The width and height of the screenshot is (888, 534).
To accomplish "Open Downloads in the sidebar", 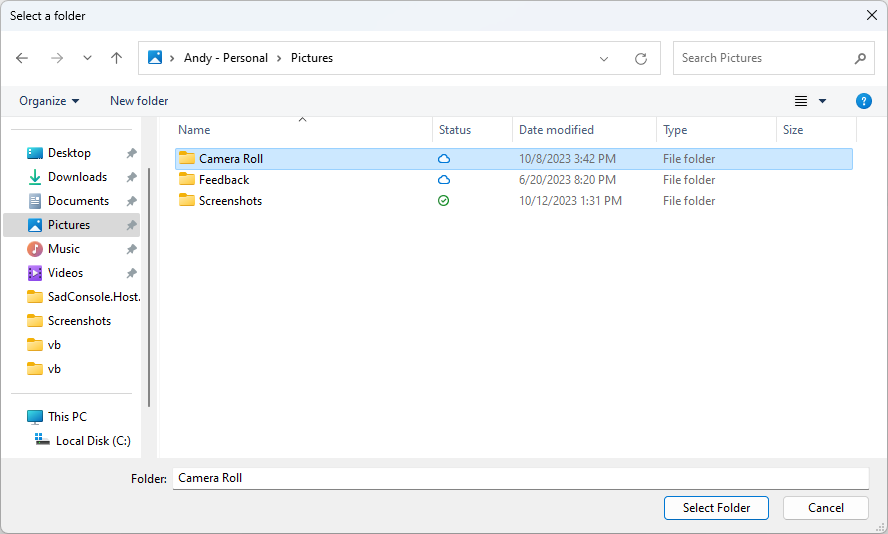I will click(x=77, y=177).
